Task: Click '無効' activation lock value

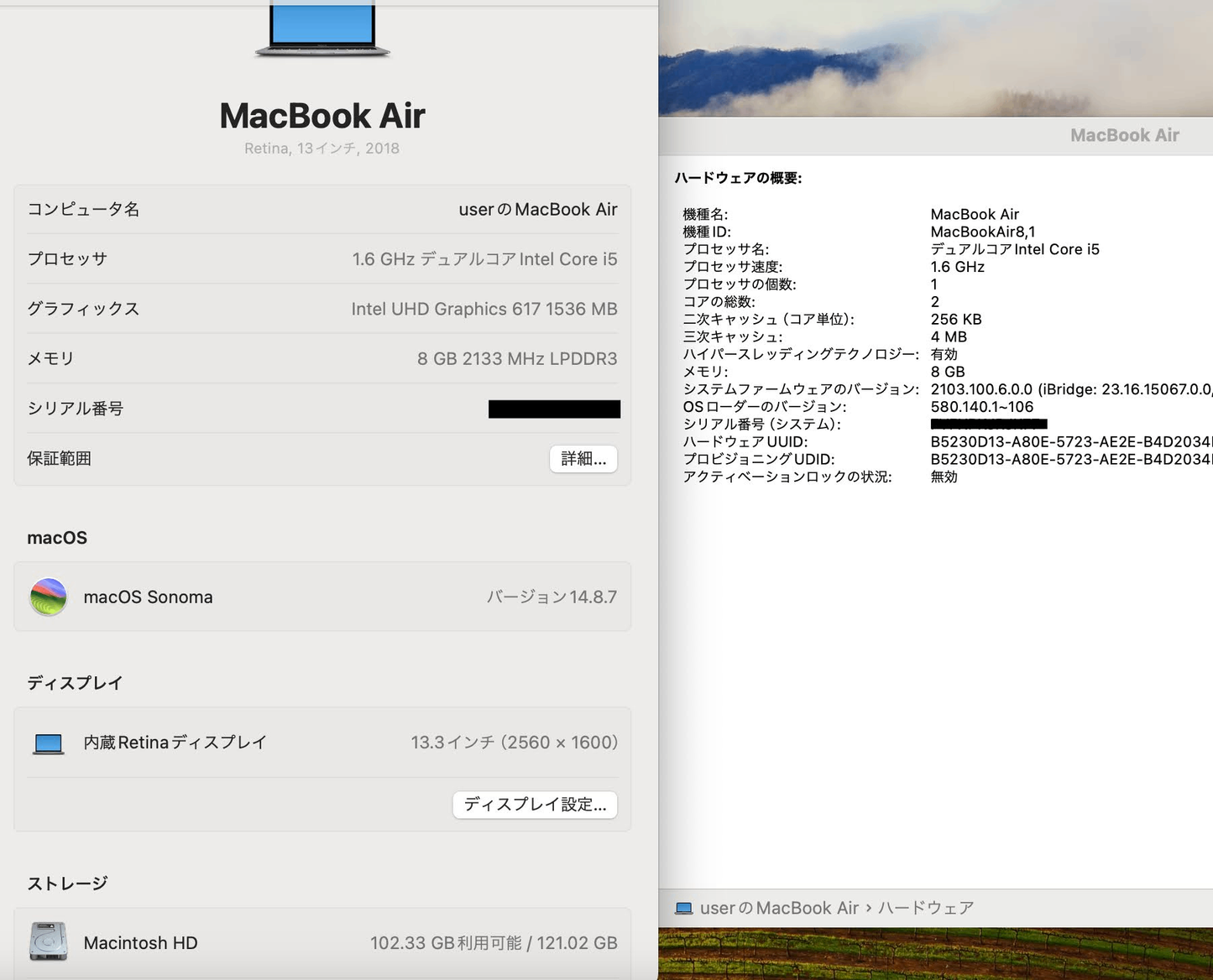Action: [944, 477]
